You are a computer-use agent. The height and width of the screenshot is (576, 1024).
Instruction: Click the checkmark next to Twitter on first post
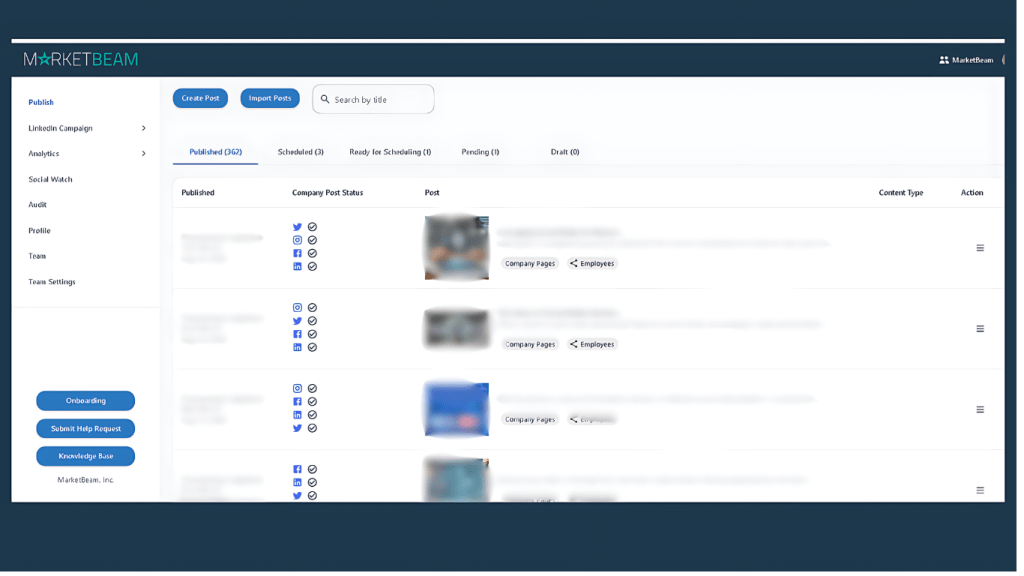(312, 227)
